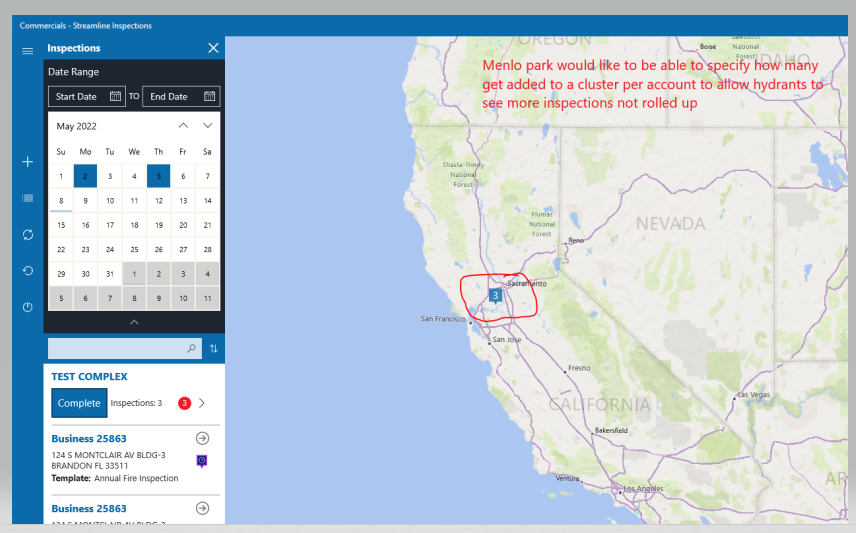
Task: Click the undo/reset arrow icon in the sidebar
Action: [27, 270]
